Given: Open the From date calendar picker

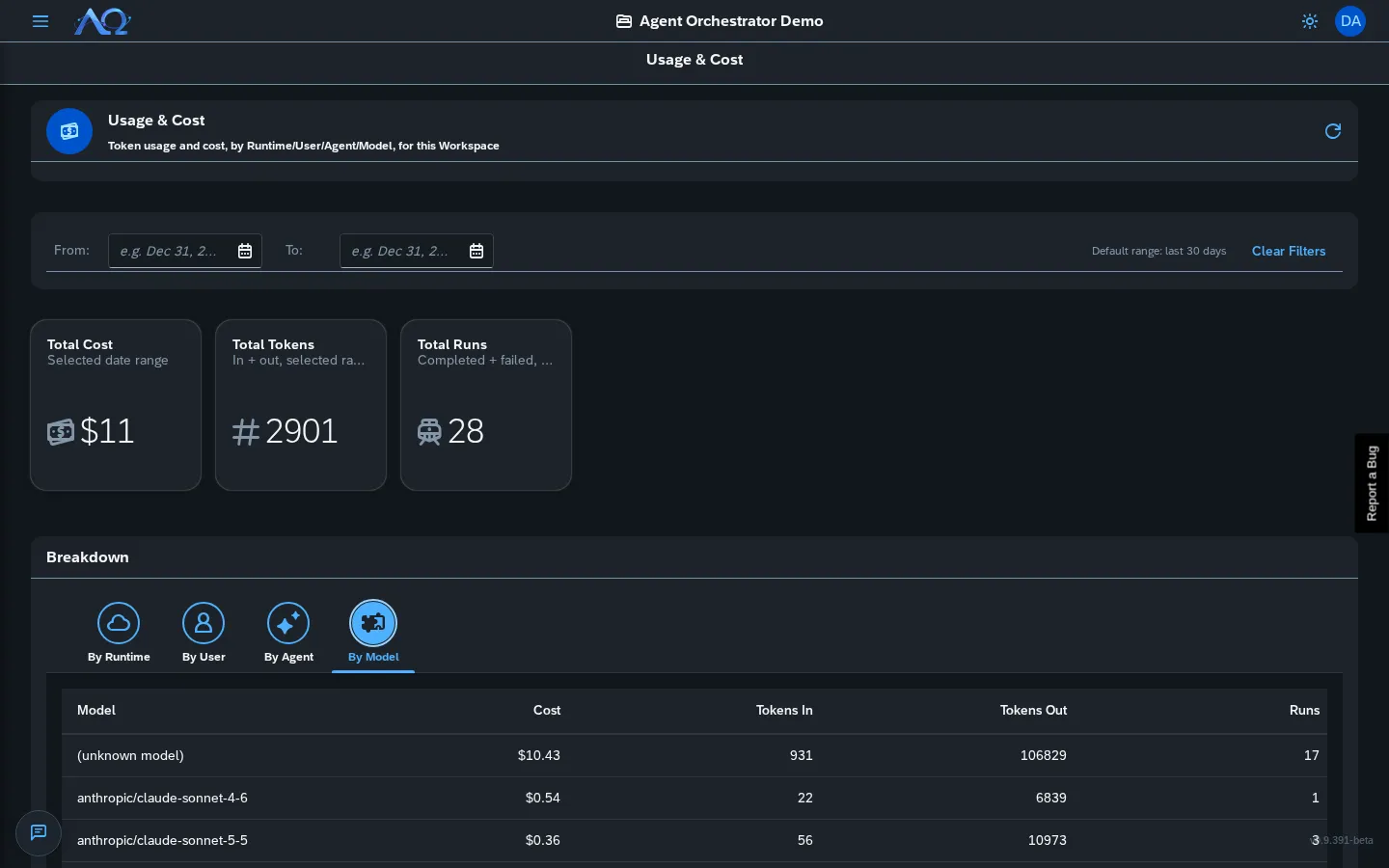Looking at the screenshot, I should 245,251.
